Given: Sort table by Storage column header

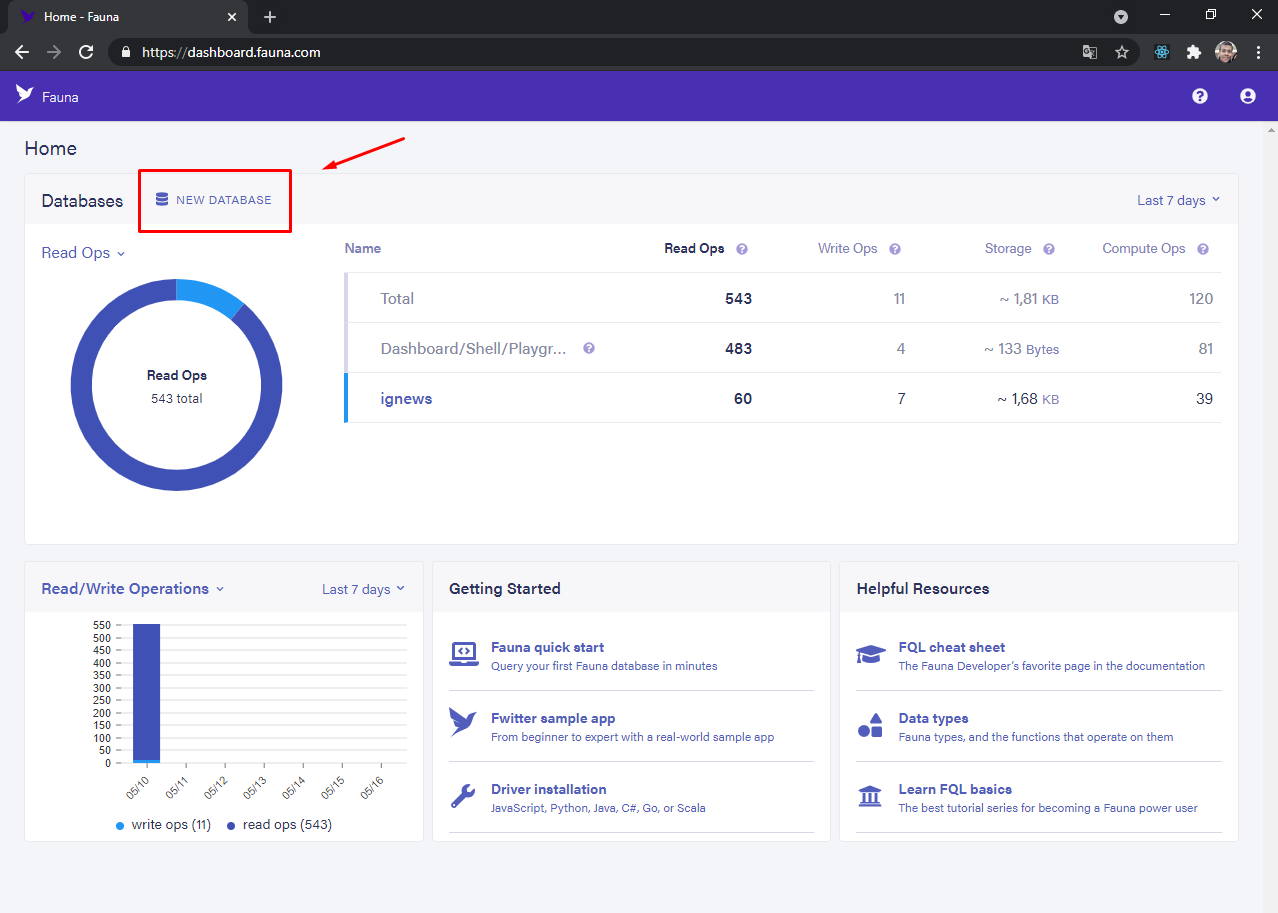Looking at the screenshot, I should pyautogui.click(x=1008, y=248).
